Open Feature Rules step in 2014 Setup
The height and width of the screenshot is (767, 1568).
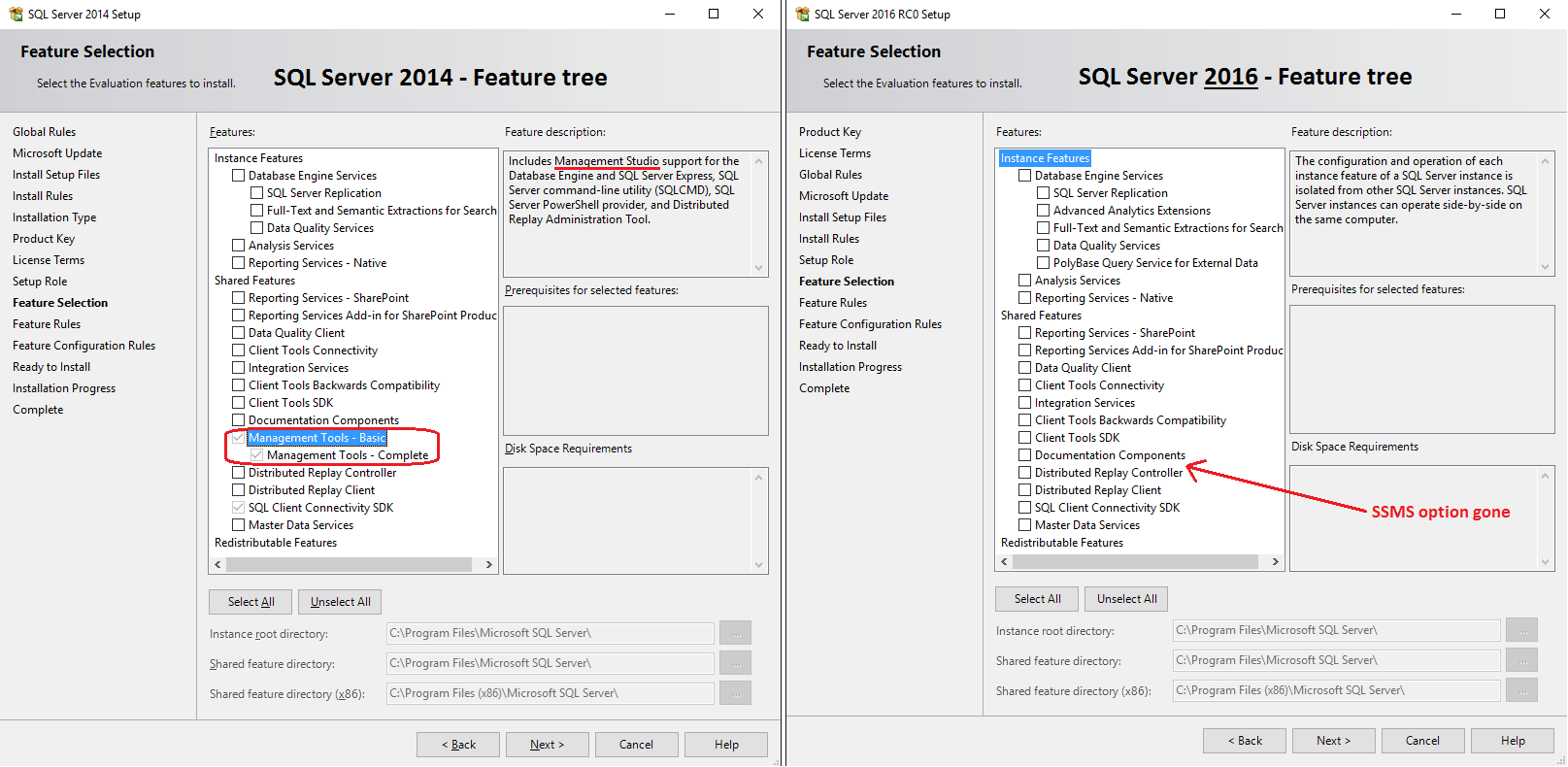coord(47,324)
